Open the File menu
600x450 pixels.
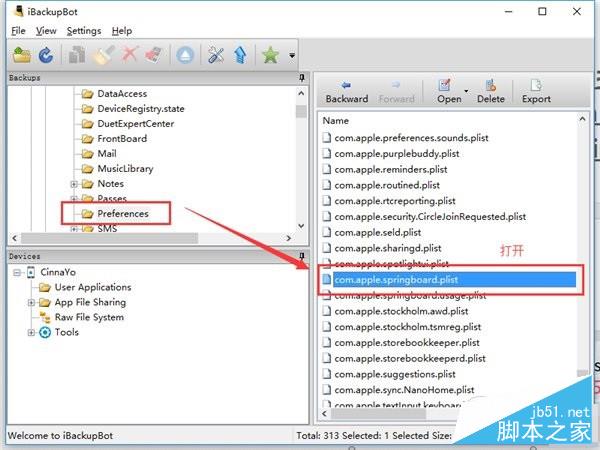[x=18, y=31]
